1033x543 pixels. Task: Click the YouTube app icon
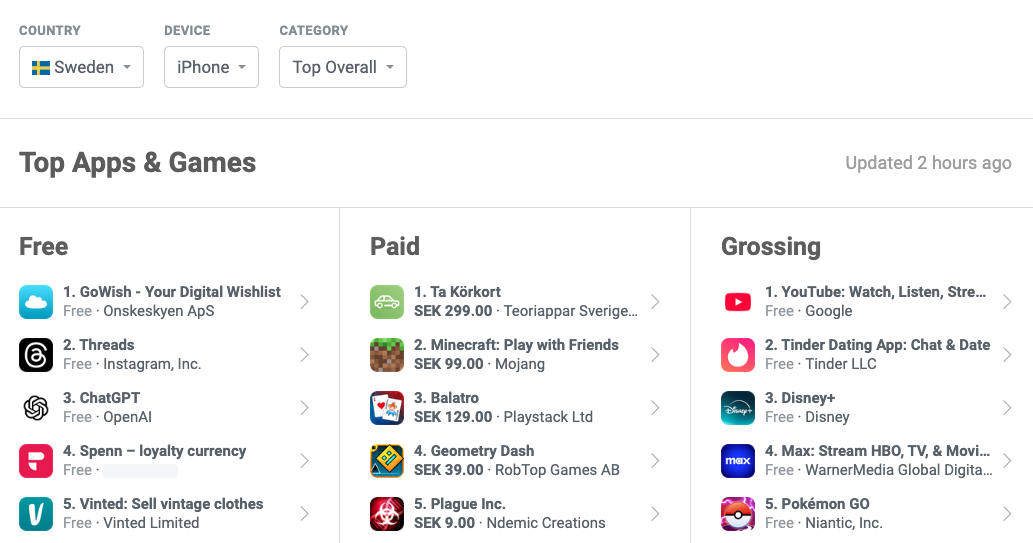pos(738,302)
